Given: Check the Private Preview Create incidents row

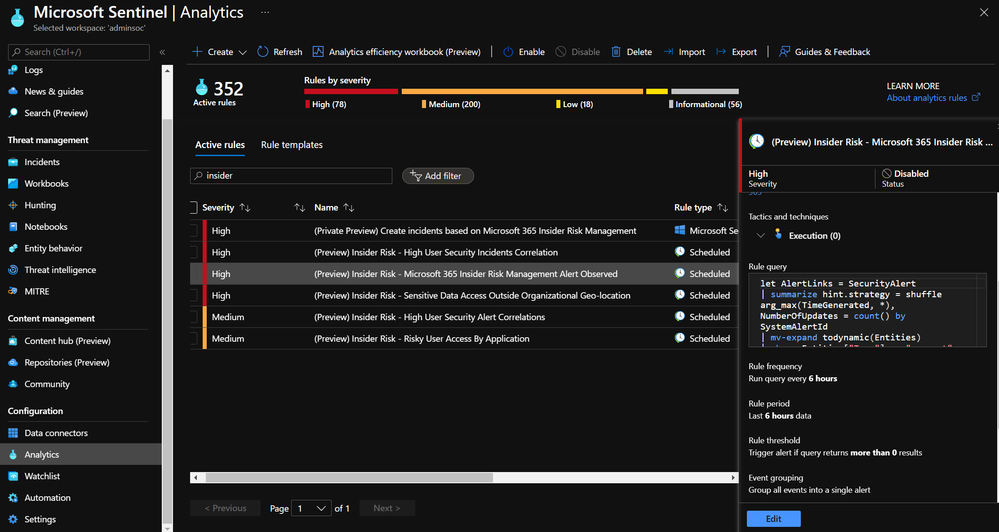Looking at the screenshot, I should coord(194,231).
